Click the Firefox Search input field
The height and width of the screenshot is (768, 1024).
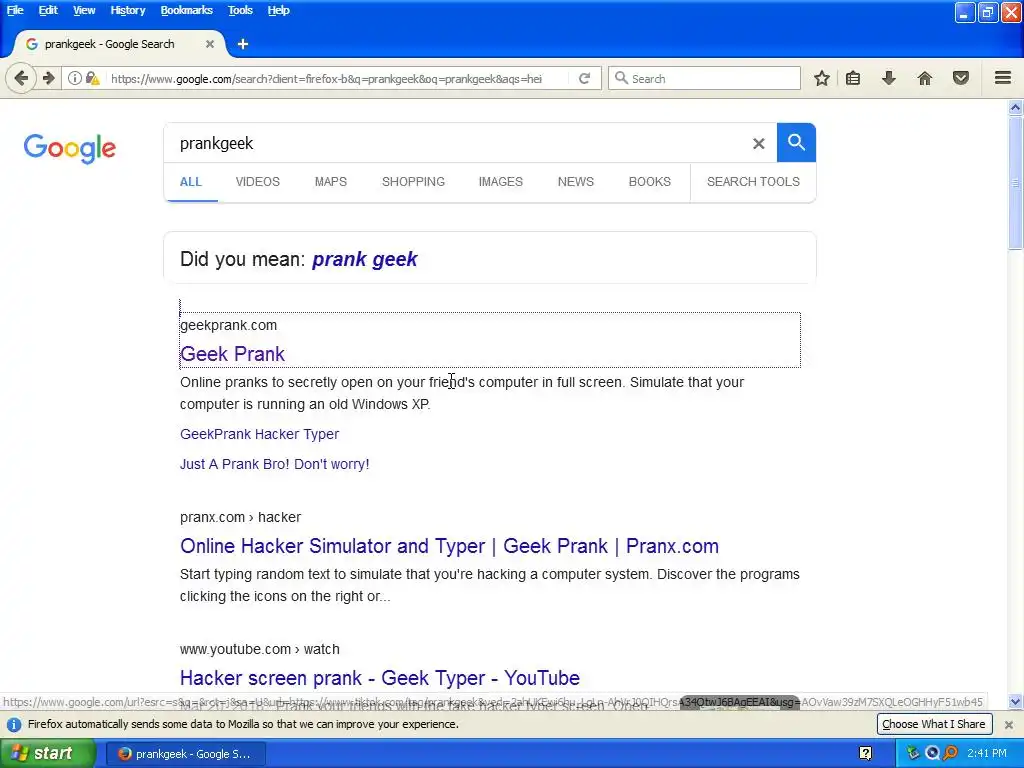click(704, 78)
